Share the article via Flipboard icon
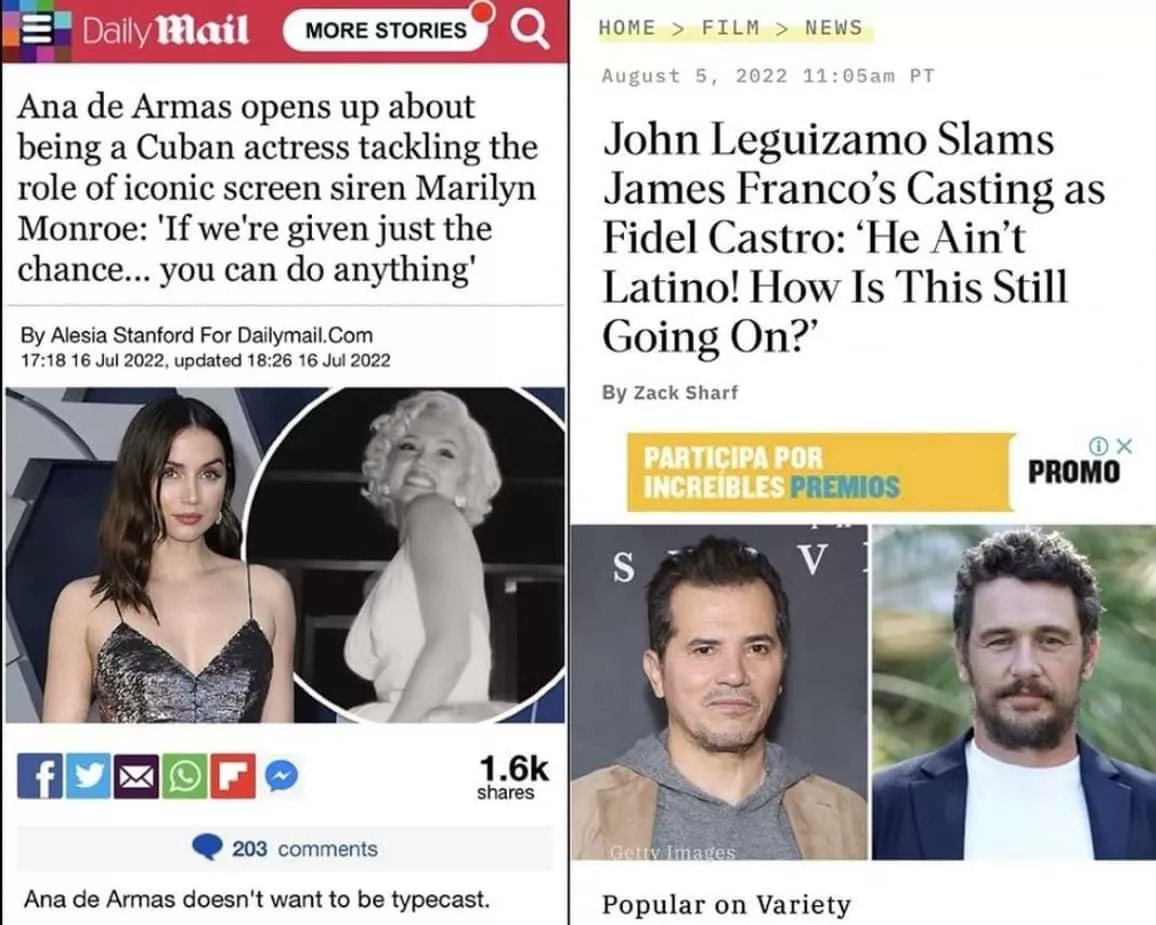This screenshot has height=925, width=1156. [x=233, y=775]
